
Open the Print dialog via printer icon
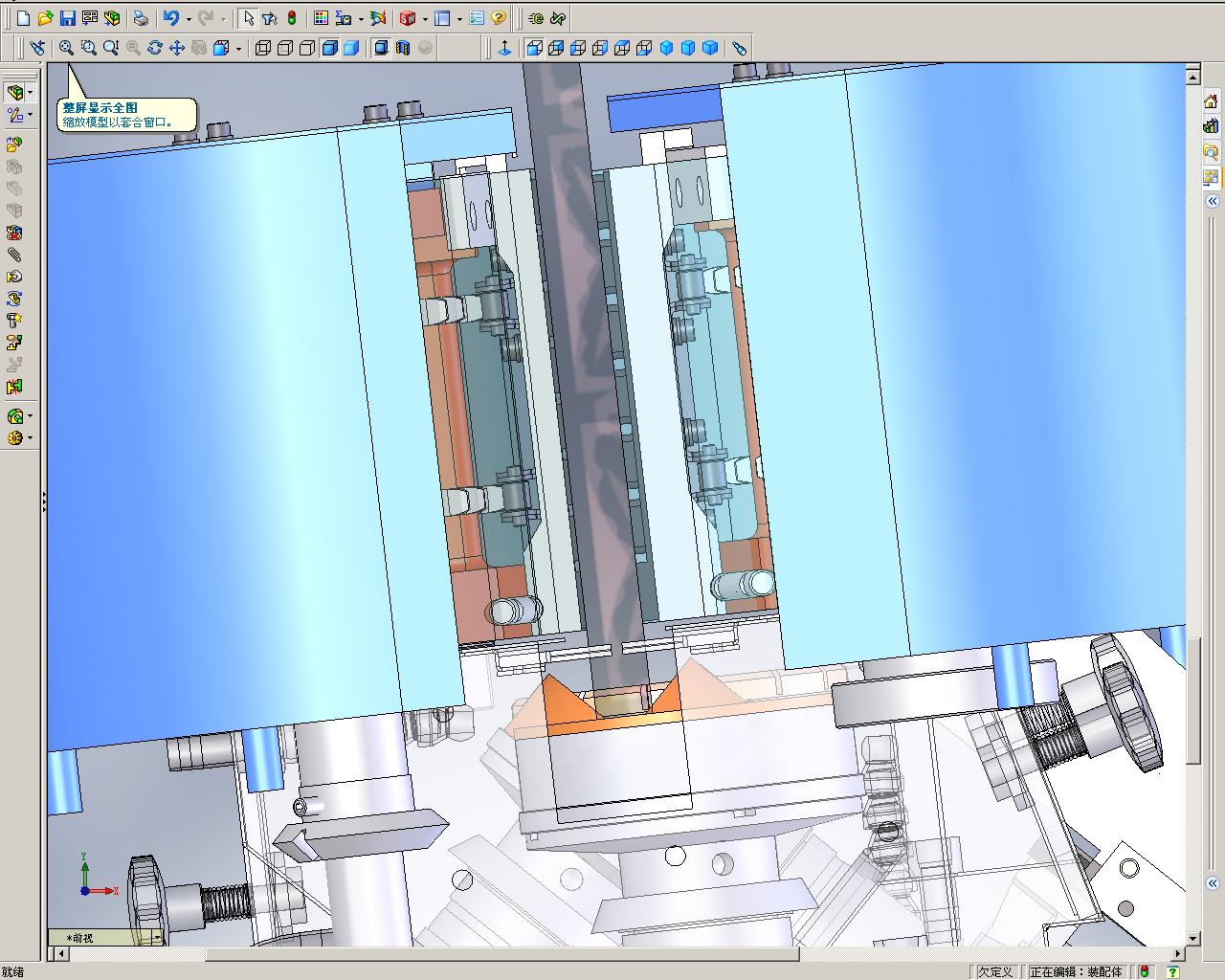tap(141, 18)
